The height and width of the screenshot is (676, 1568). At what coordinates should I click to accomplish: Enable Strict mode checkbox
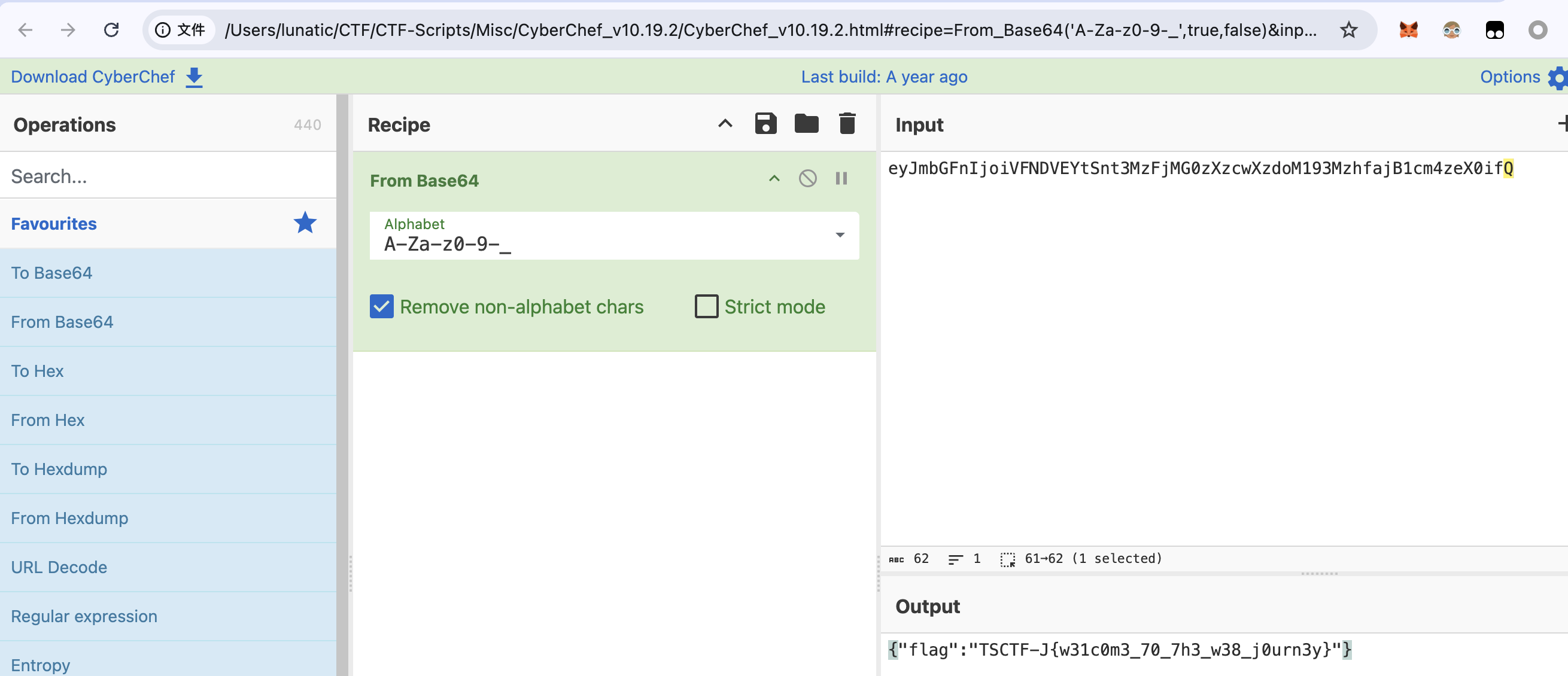click(x=706, y=307)
